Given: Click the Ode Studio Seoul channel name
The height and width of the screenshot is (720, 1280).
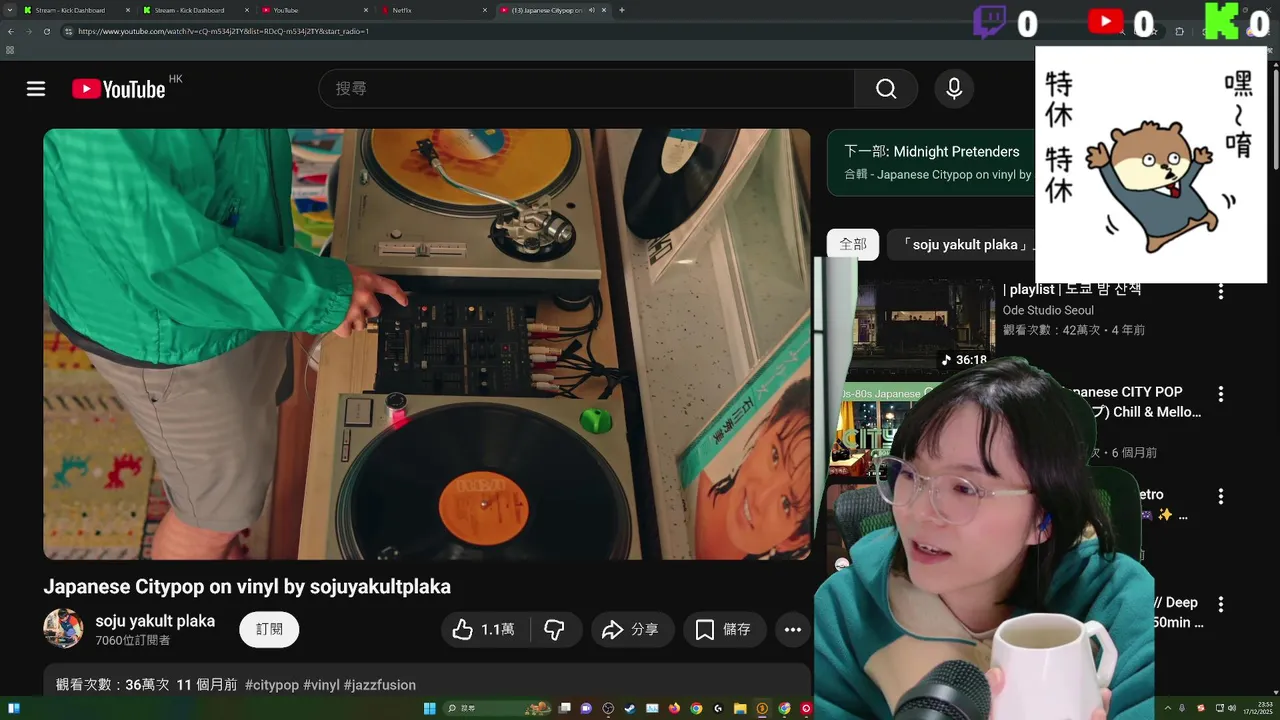Looking at the screenshot, I should point(1048,310).
